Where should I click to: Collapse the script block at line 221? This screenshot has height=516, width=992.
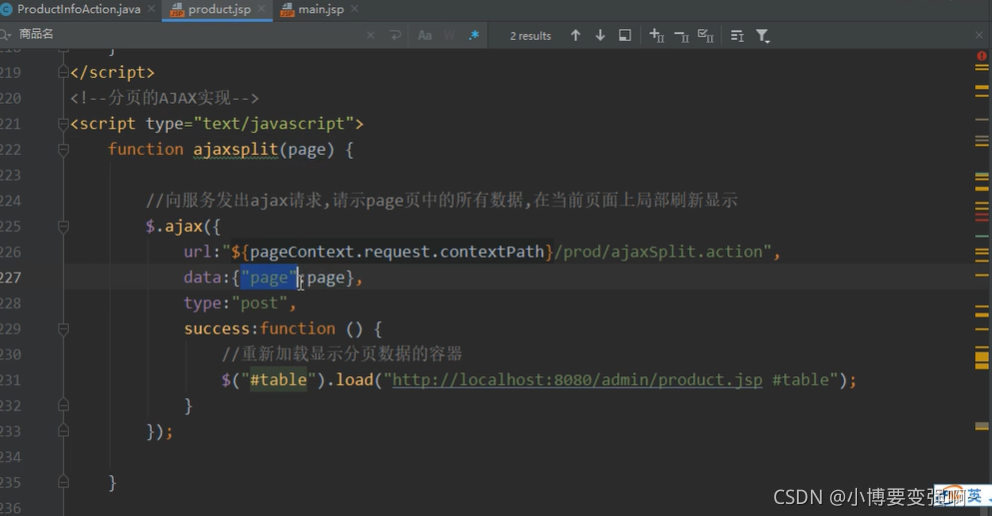[63, 123]
